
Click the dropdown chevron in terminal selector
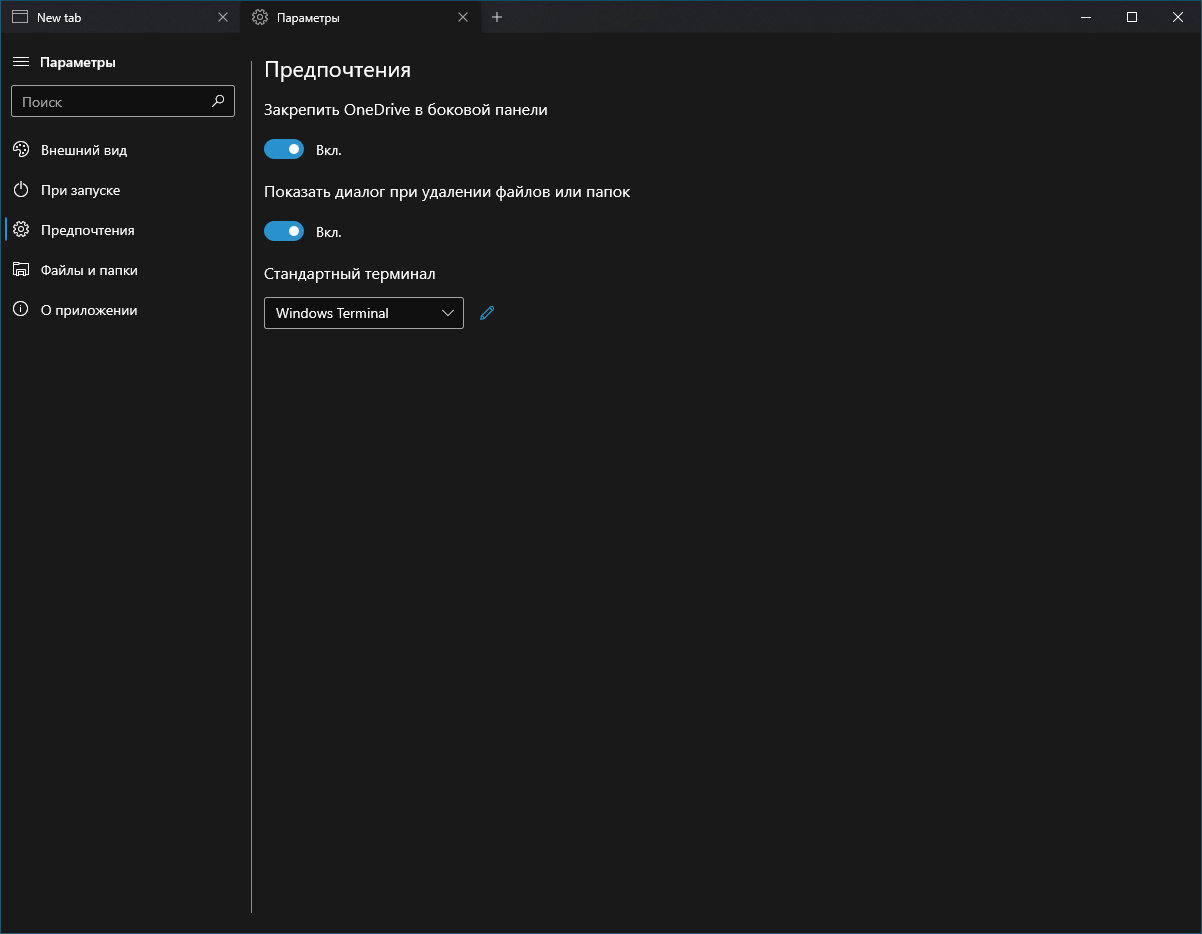[447, 313]
